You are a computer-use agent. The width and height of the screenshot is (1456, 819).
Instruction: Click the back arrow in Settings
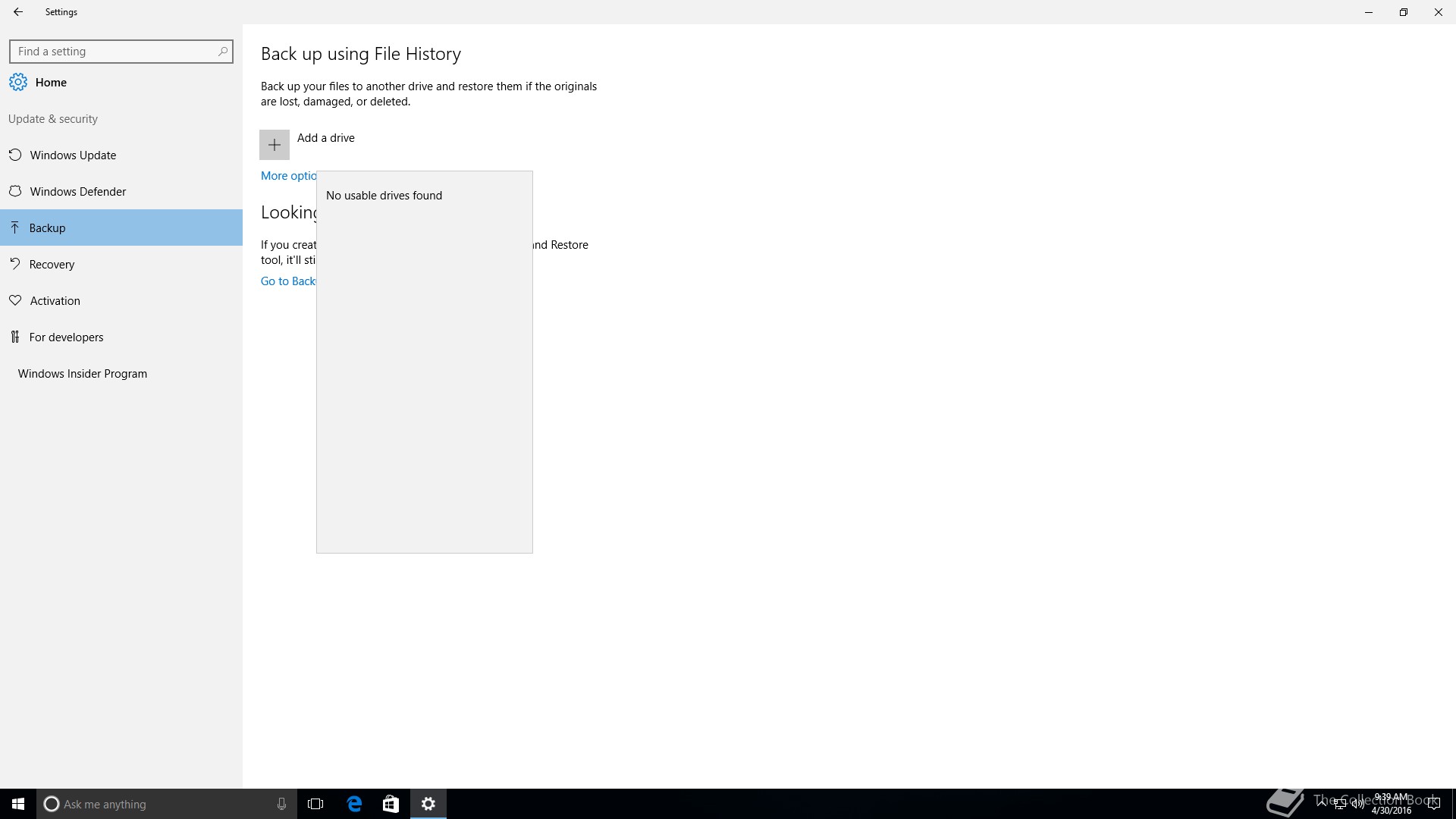pos(18,12)
